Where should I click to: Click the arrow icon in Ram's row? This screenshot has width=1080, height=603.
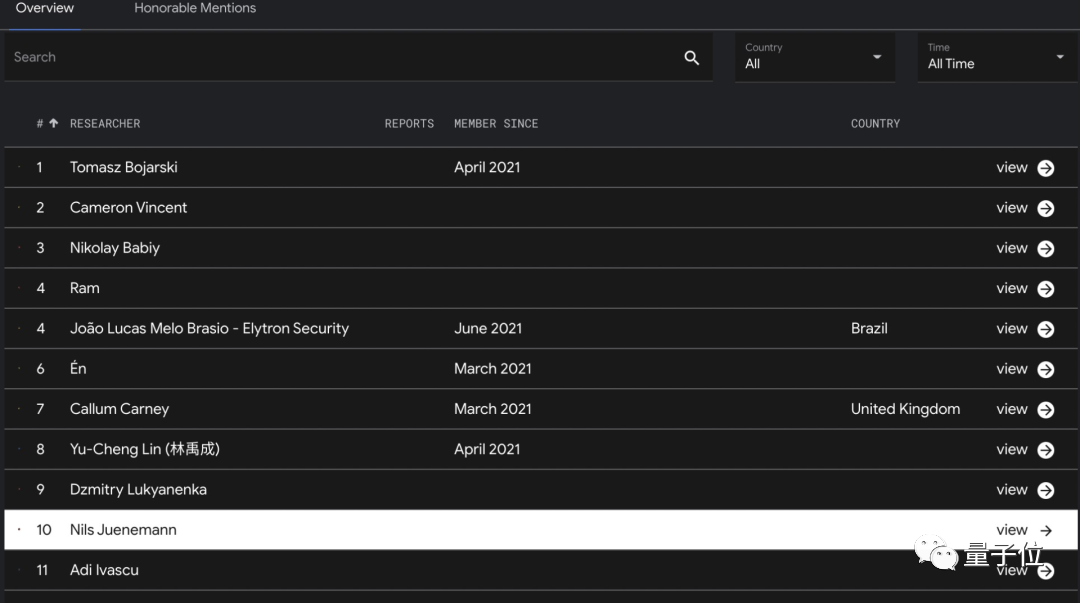(1046, 289)
